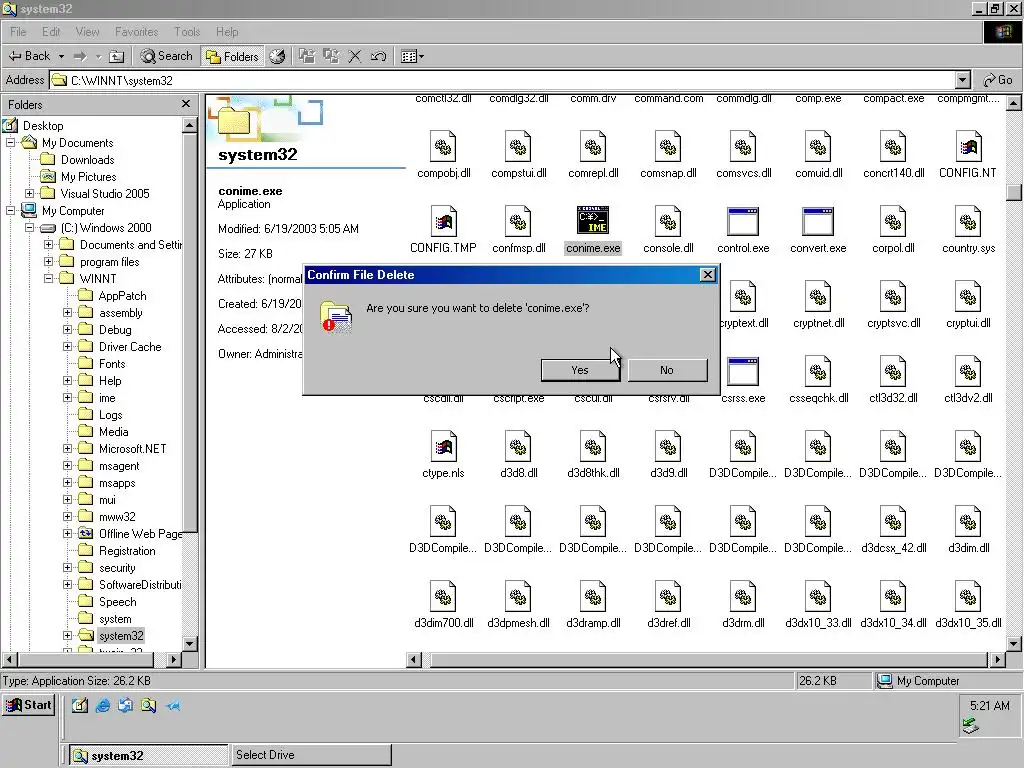Click the History toolbar icon
This screenshot has width=1024, height=768.
(277, 56)
